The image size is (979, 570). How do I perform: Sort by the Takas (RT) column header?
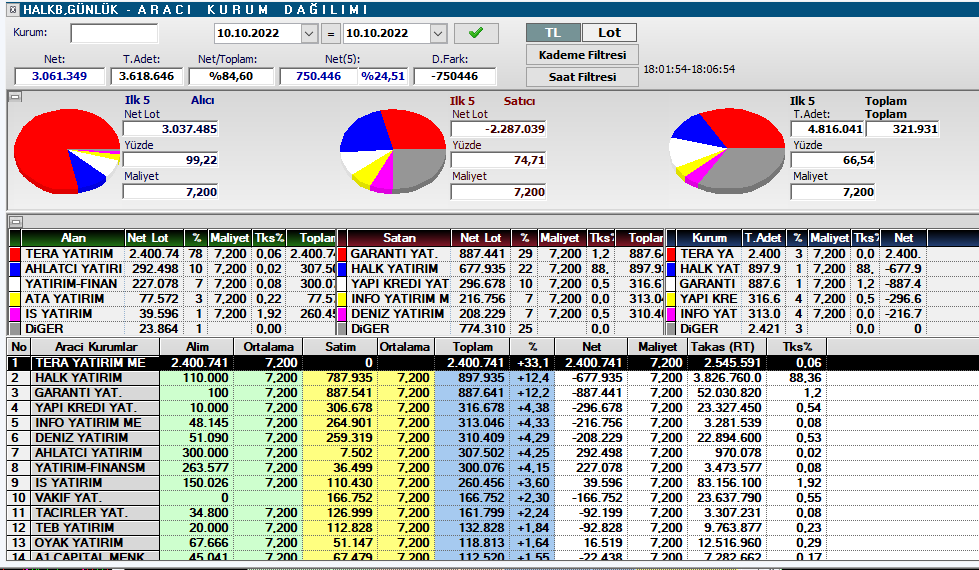coord(726,346)
